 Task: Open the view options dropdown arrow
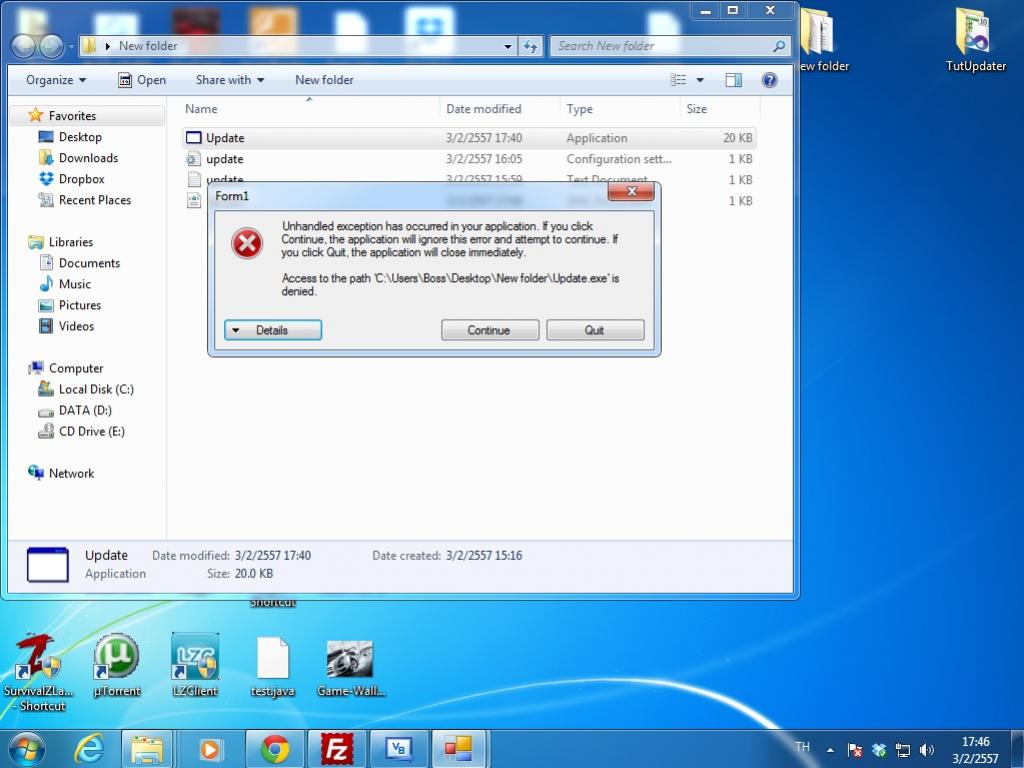tap(700, 80)
